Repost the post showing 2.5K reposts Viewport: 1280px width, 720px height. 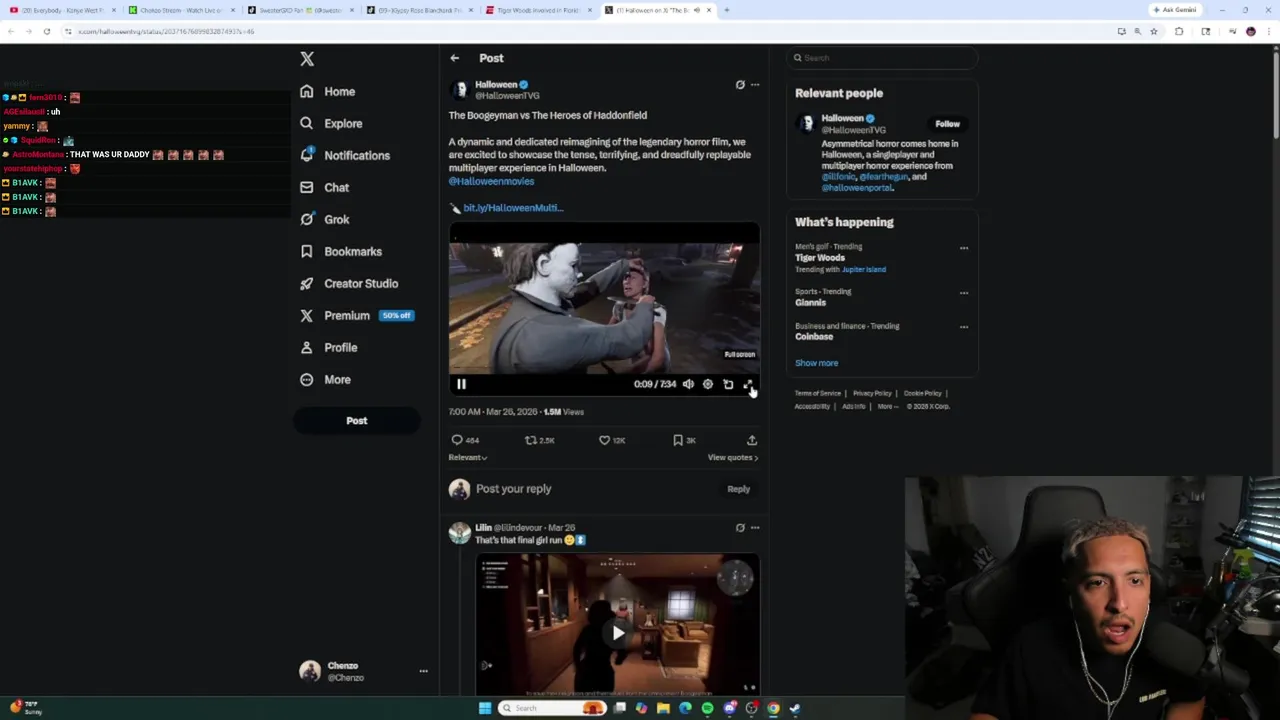pyautogui.click(x=540, y=440)
